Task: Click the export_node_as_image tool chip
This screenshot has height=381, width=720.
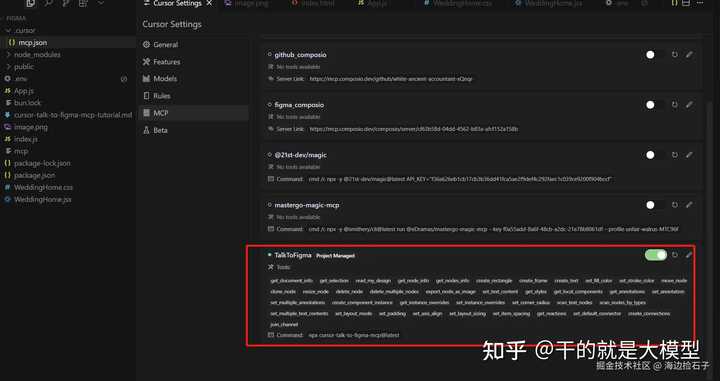Action: pyautogui.click(x=450, y=291)
